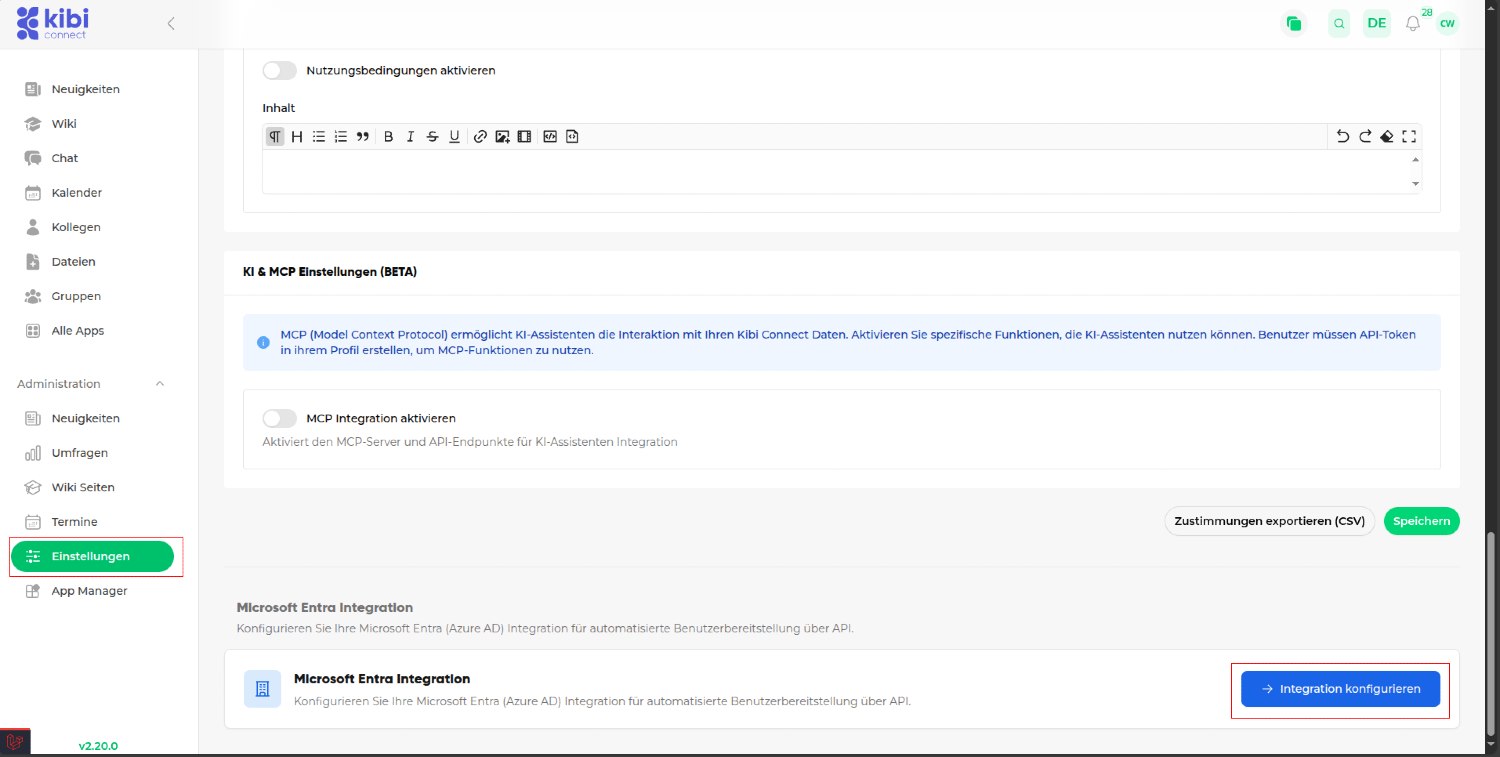This screenshot has height=757, width=1500.
Task: Insert an image into the content editor
Action: (502, 137)
